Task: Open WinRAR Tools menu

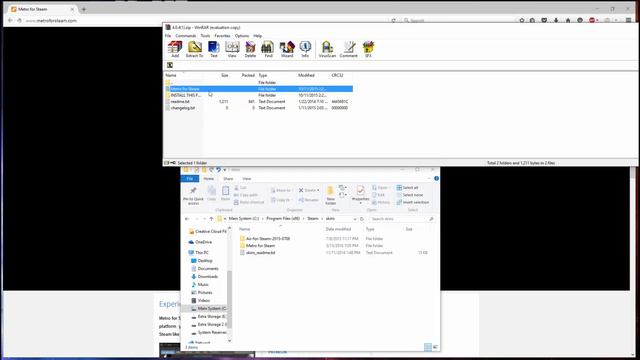Action: click(x=205, y=36)
